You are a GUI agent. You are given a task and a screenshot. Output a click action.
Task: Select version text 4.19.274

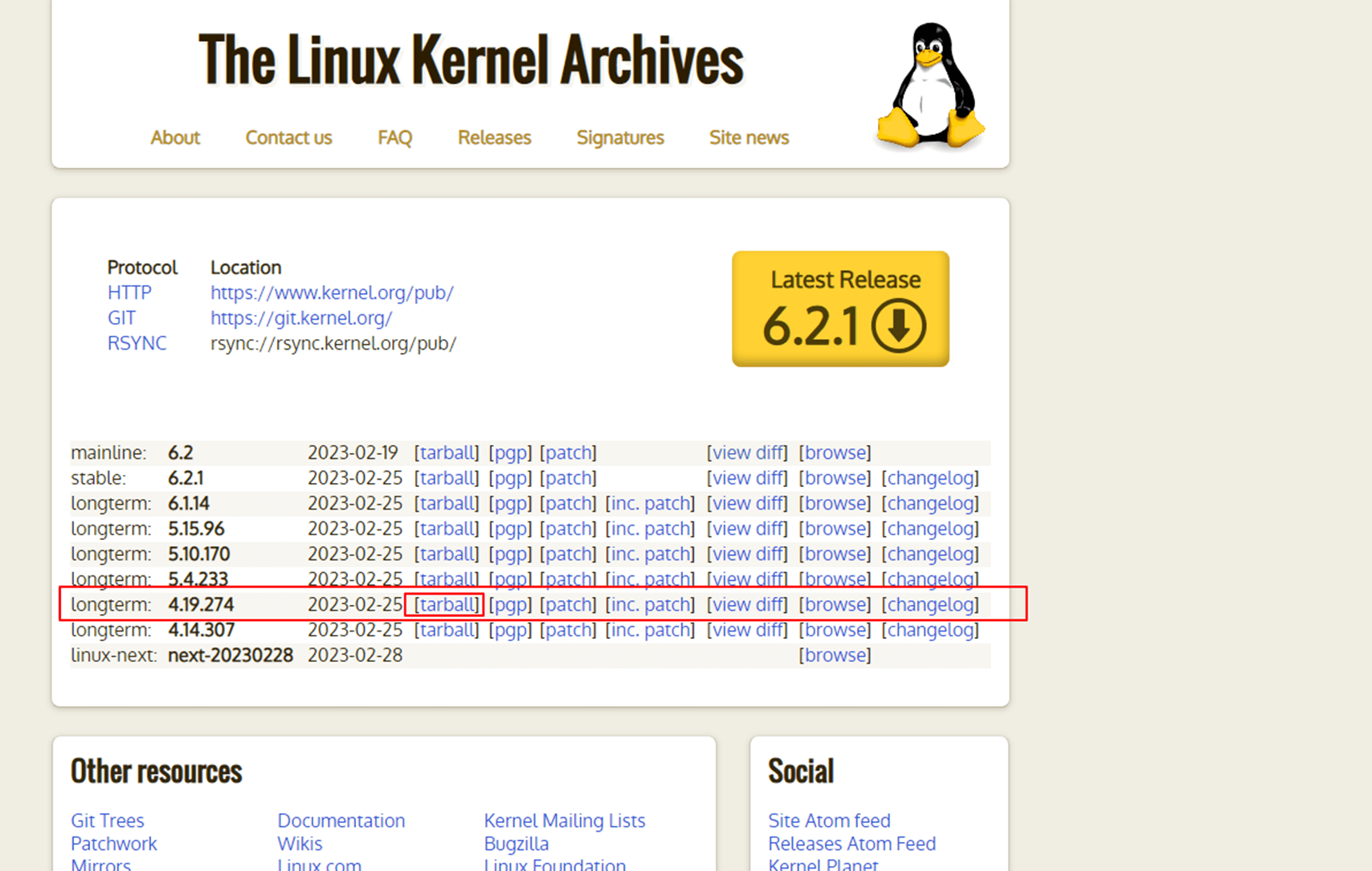click(201, 604)
